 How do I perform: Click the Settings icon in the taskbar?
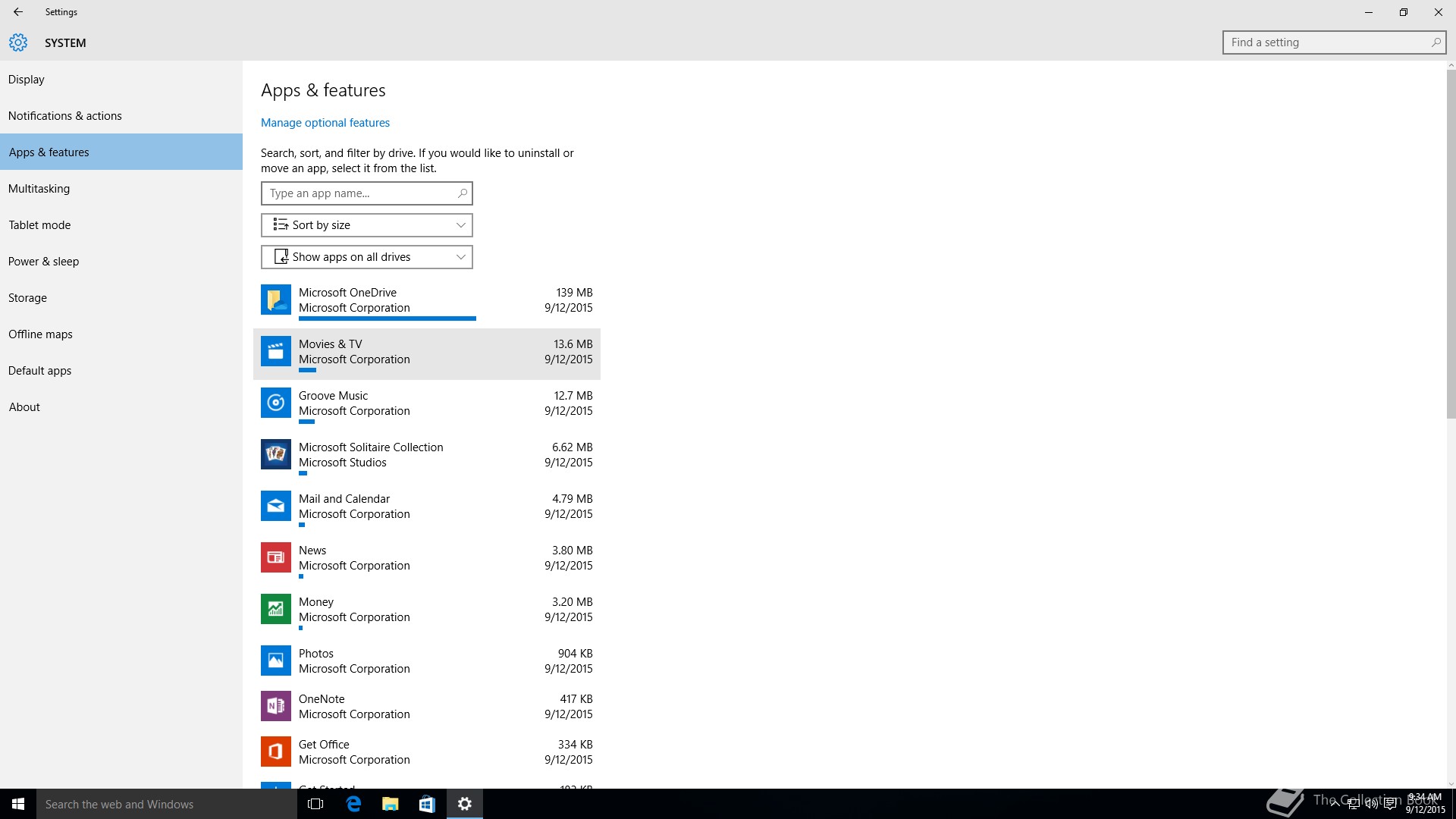point(465,804)
